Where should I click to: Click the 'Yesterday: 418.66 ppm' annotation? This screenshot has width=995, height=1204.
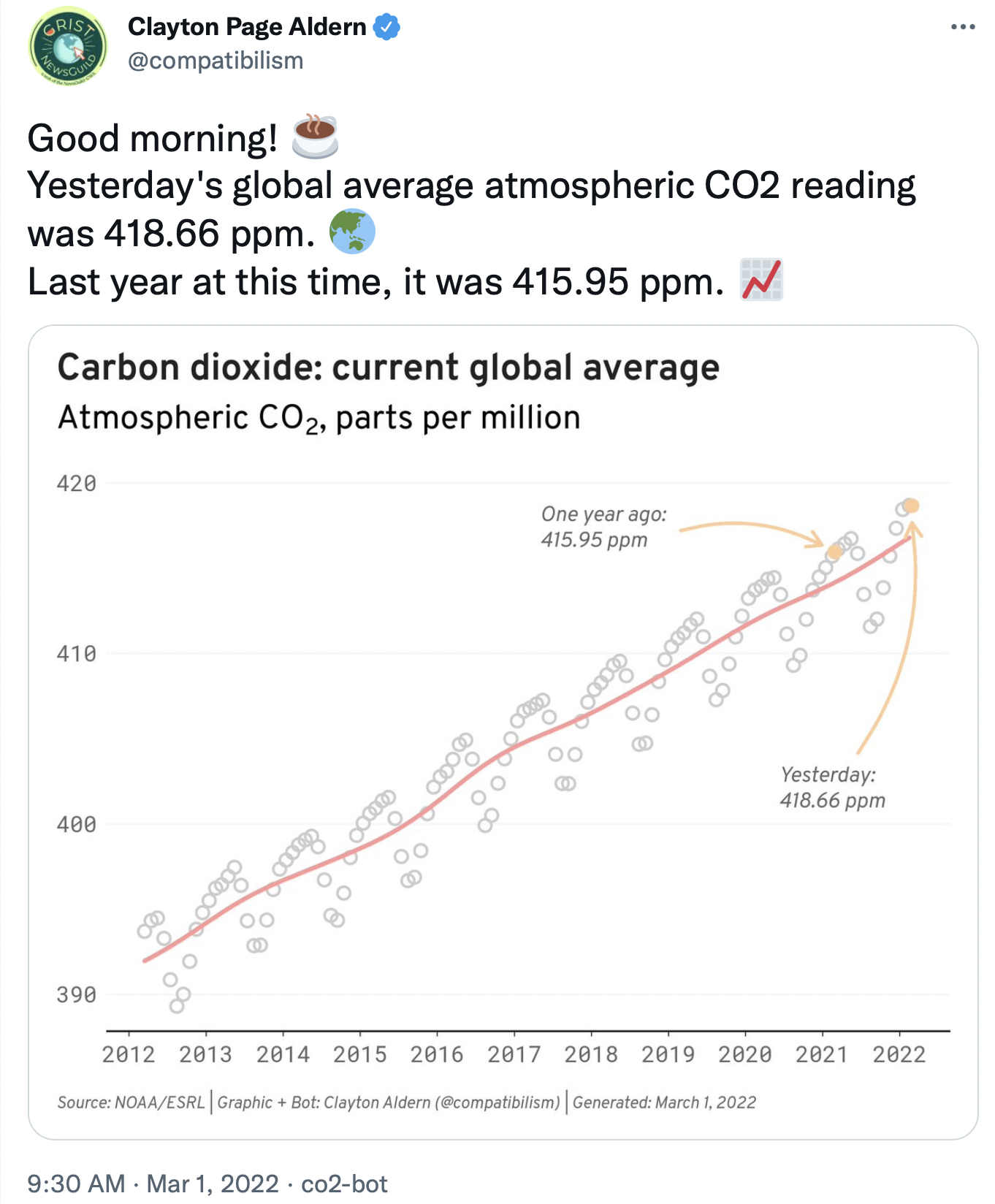pos(832,788)
